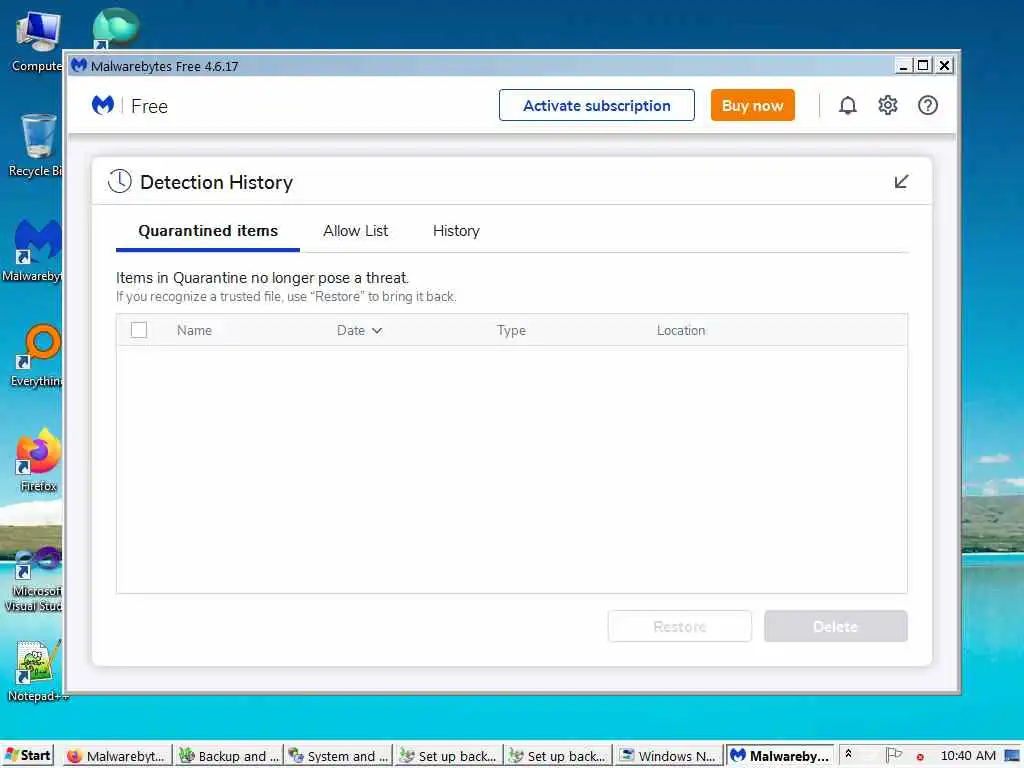Switch to the Allow List tab

pyautogui.click(x=355, y=231)
